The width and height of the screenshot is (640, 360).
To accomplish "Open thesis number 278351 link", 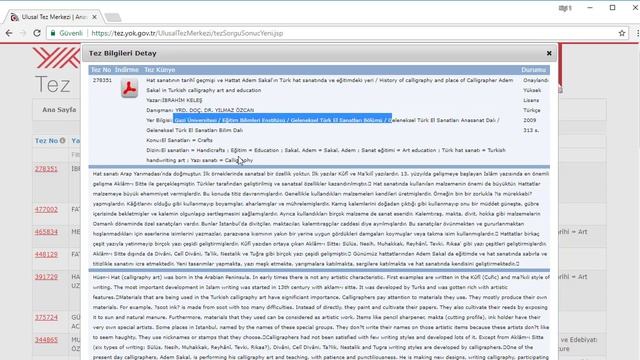I will tap(46, 169).
